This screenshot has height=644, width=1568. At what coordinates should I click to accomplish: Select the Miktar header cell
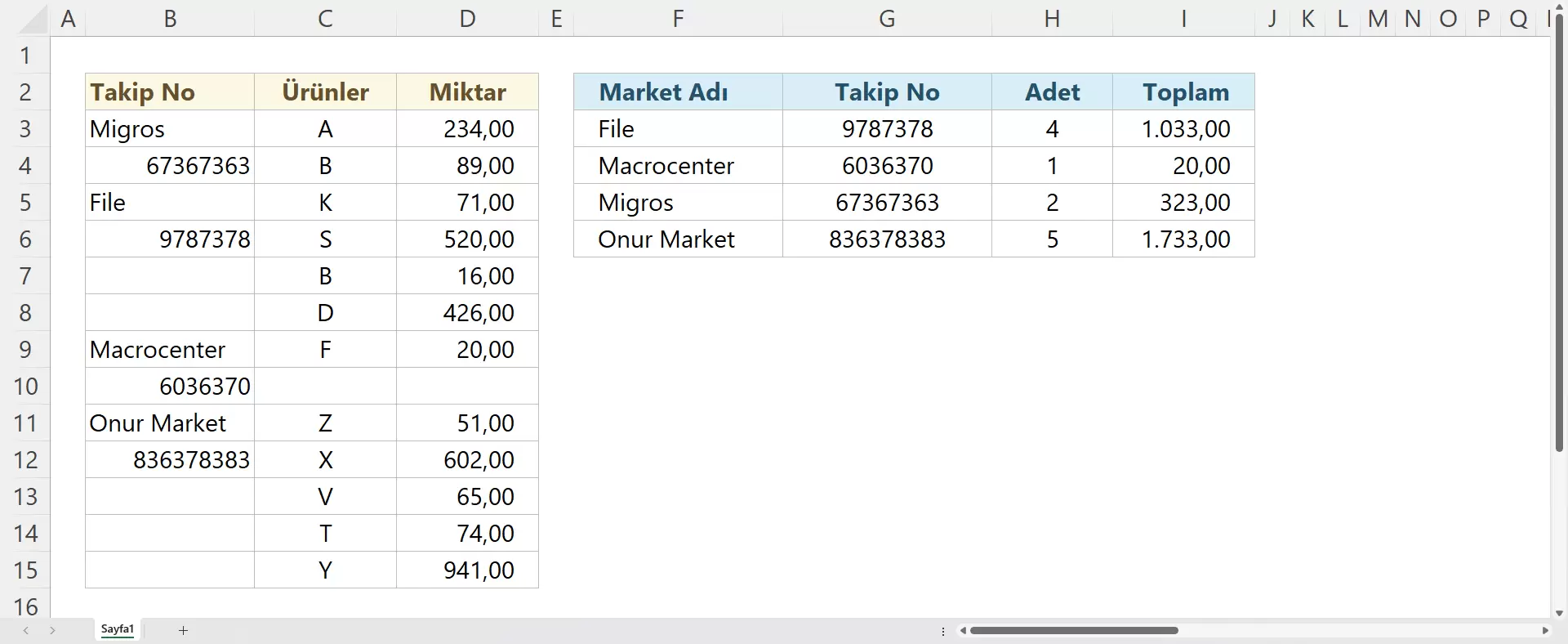[467, 92]
